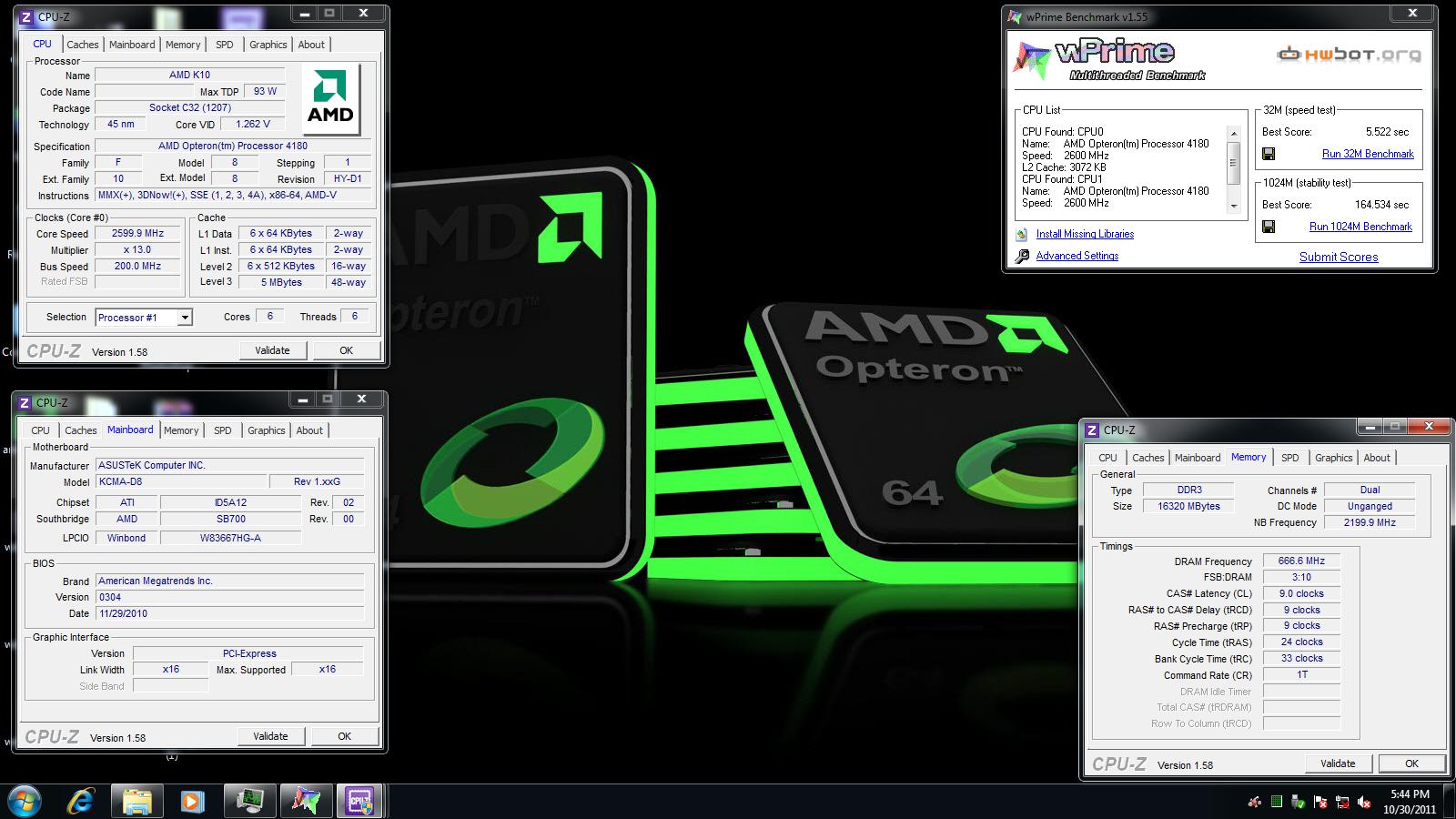1456x819 pixels.
Task: Click the floppy save icon beside Run 32M Benchmark
Action: click(1269, 154)
